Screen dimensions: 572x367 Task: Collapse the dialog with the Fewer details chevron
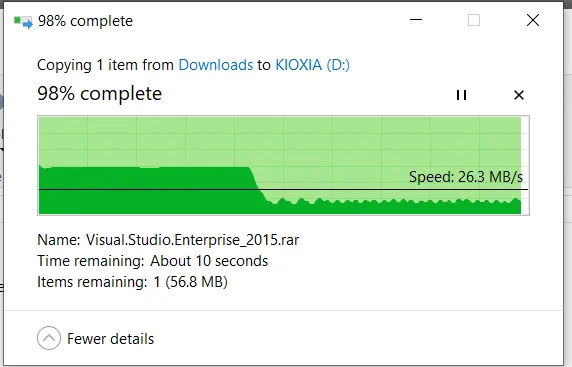coord(49,338)
